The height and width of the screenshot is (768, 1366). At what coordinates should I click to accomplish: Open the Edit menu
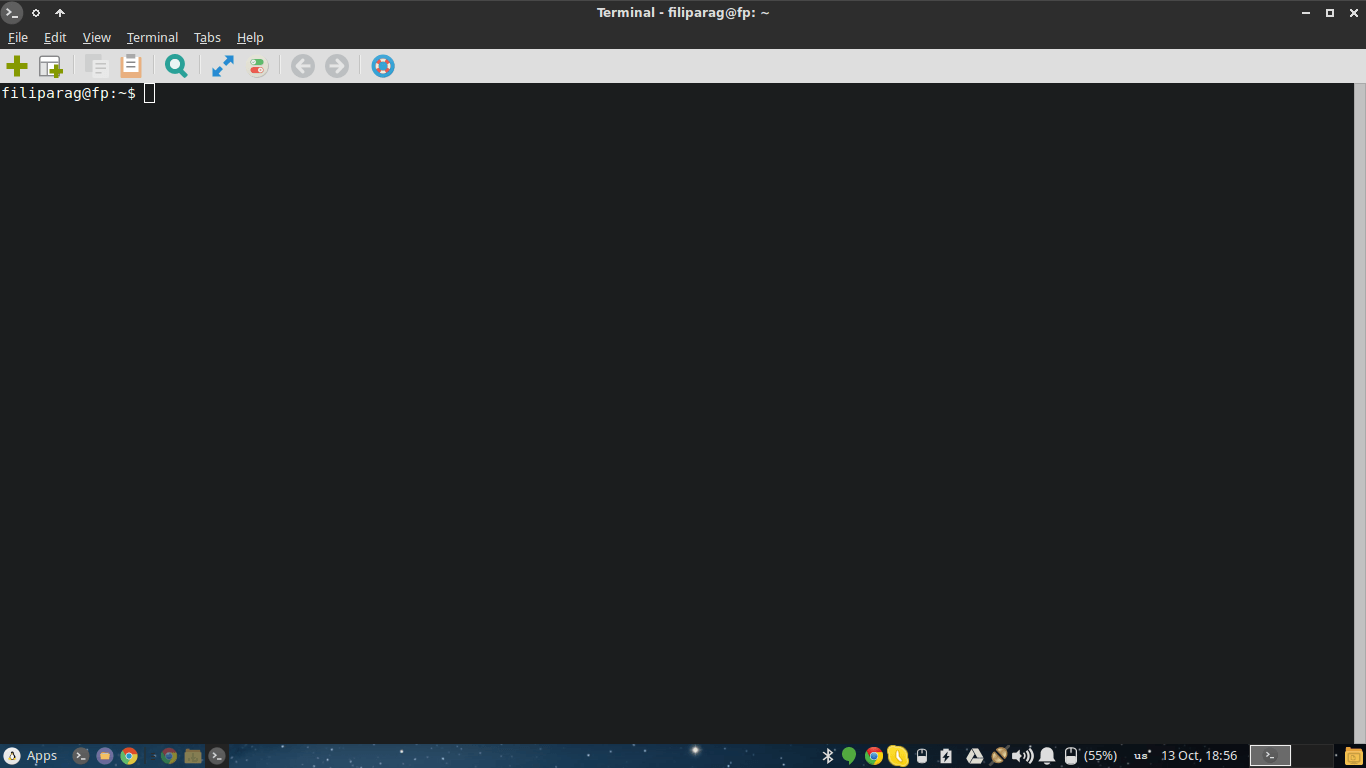pos(55,37)
